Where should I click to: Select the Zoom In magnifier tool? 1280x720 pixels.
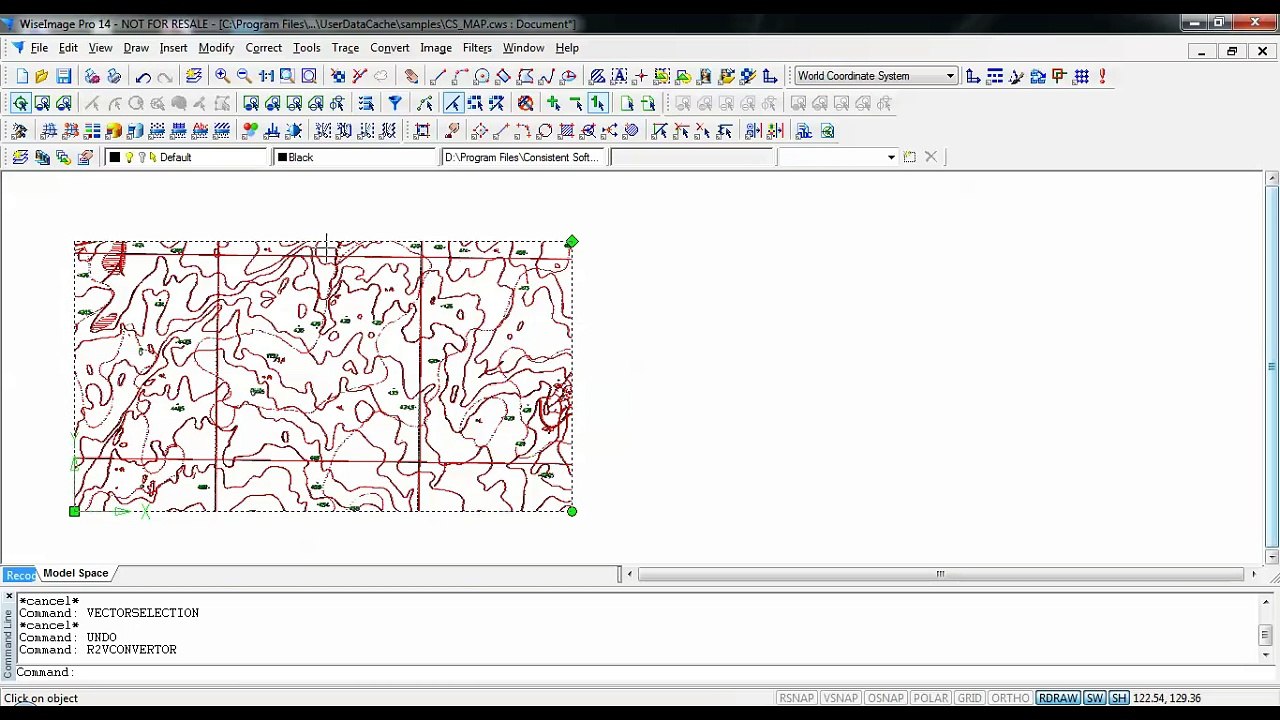(222, 76)
